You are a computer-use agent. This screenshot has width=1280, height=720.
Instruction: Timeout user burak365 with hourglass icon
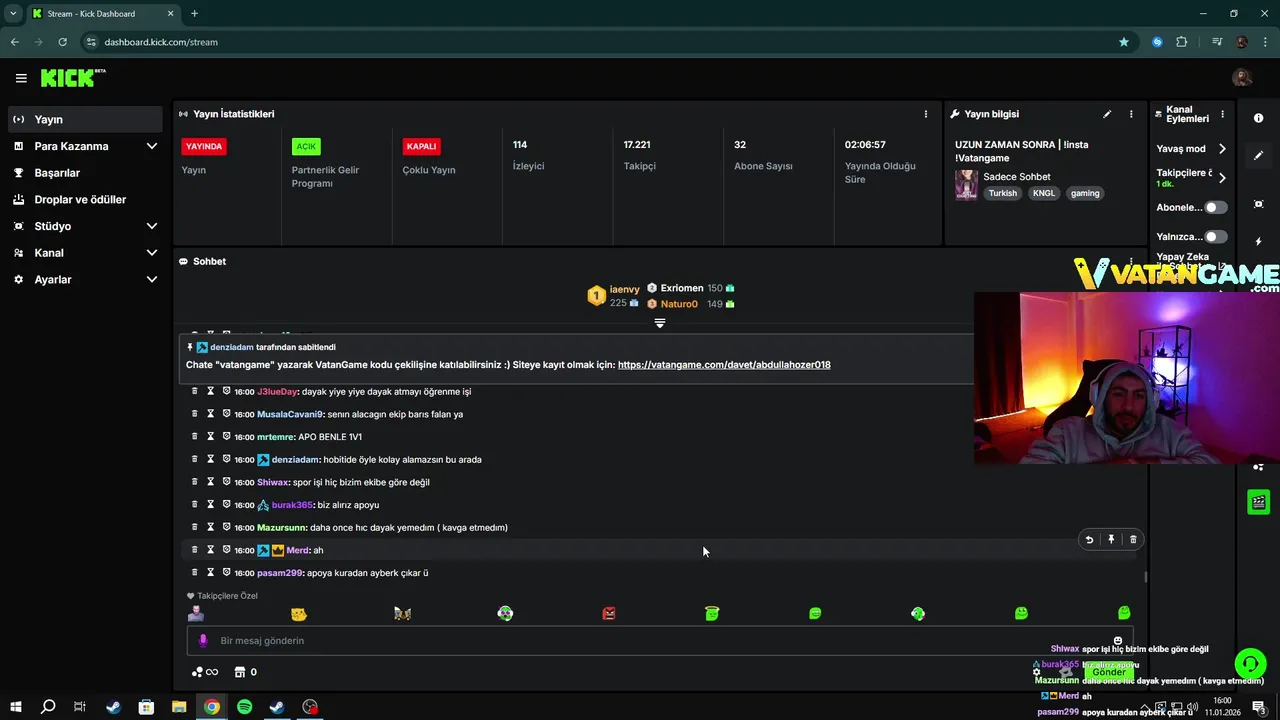click(210, 505)
